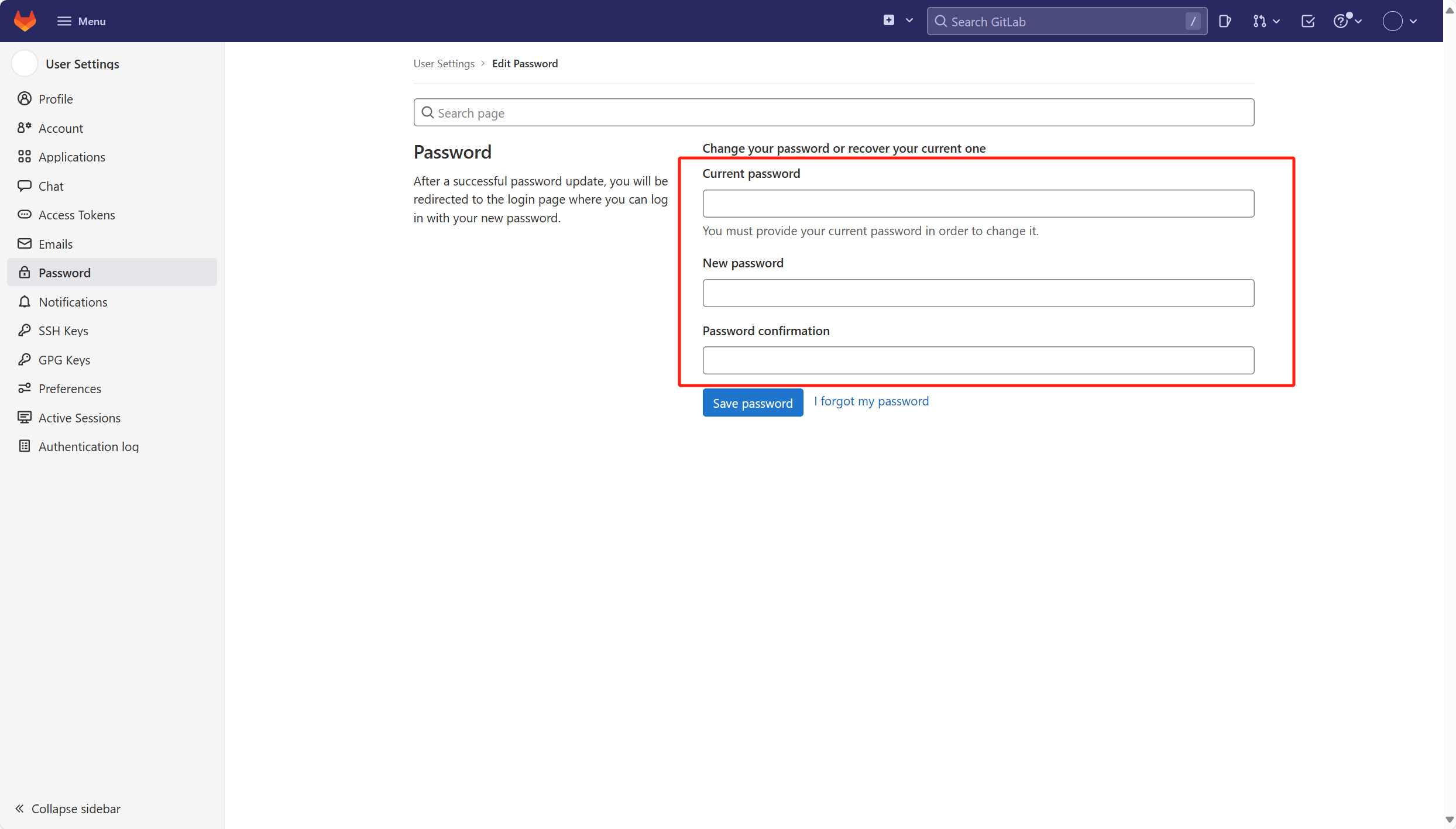The image size is (1456, 829).
Task: Click the I forgot my password link
Action: [x=871, y=401]
